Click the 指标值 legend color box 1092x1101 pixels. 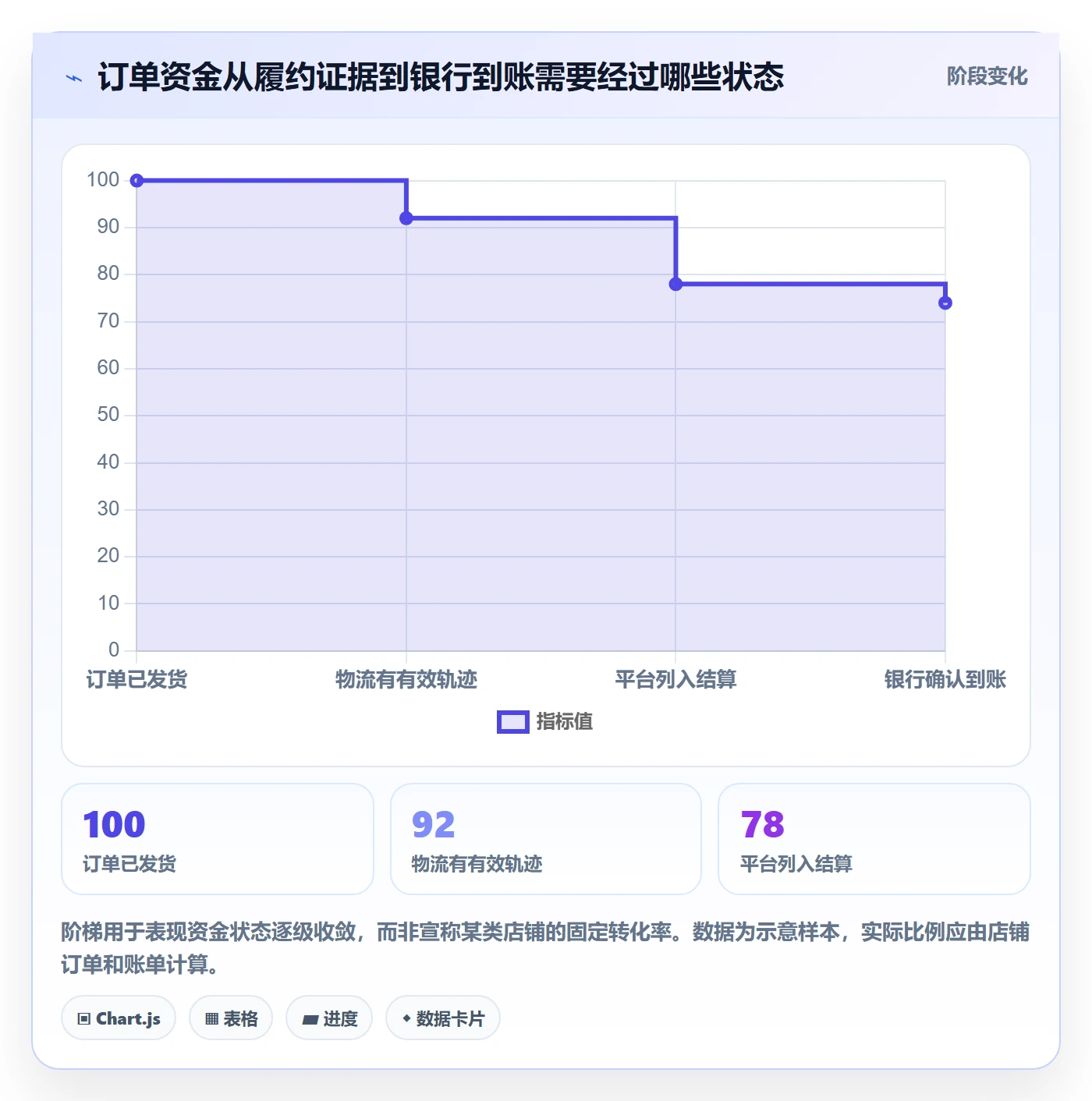(513, 722)
